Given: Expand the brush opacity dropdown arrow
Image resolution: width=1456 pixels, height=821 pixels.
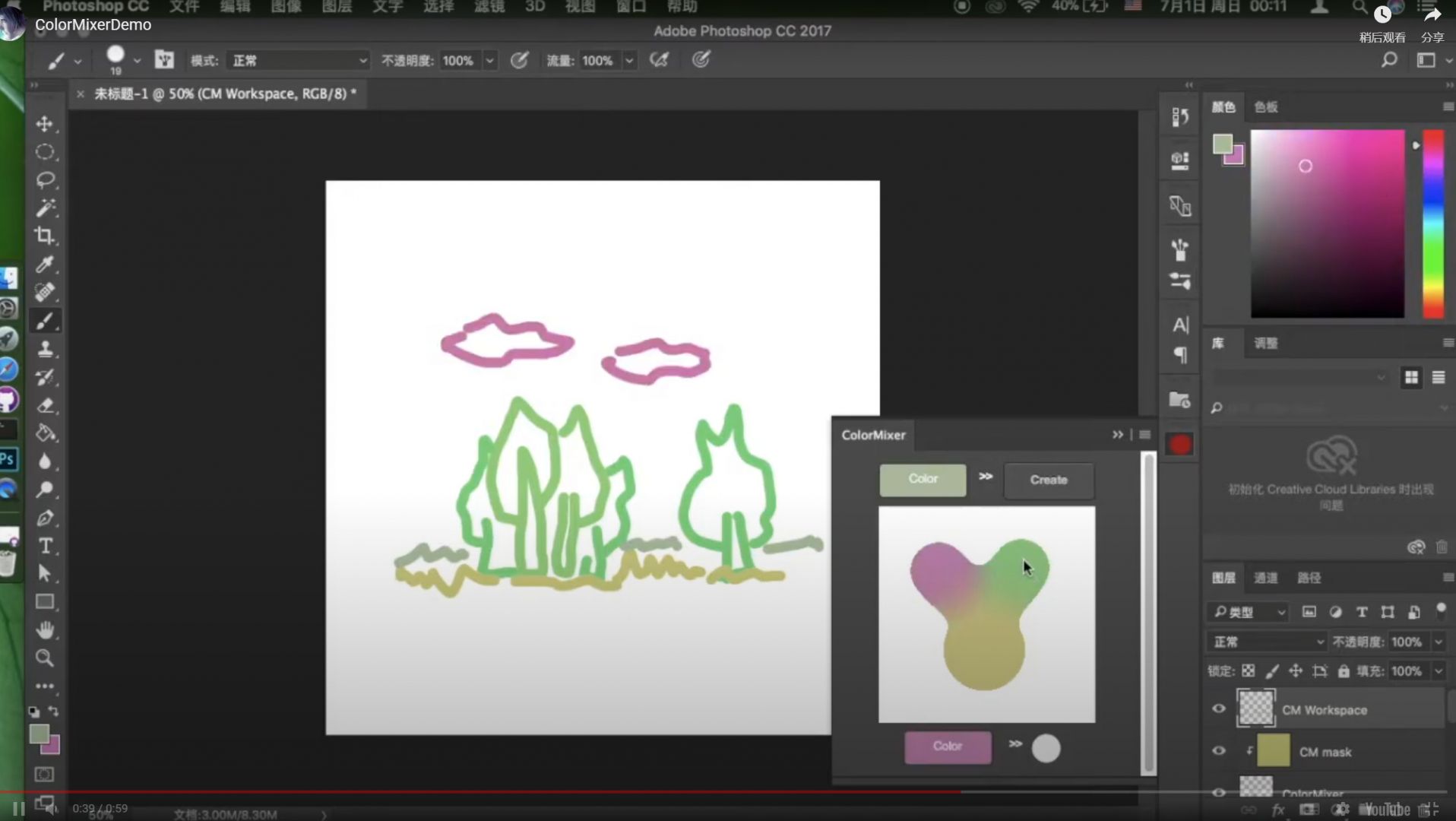Looking at the screenshot, I should pos(490,60).
